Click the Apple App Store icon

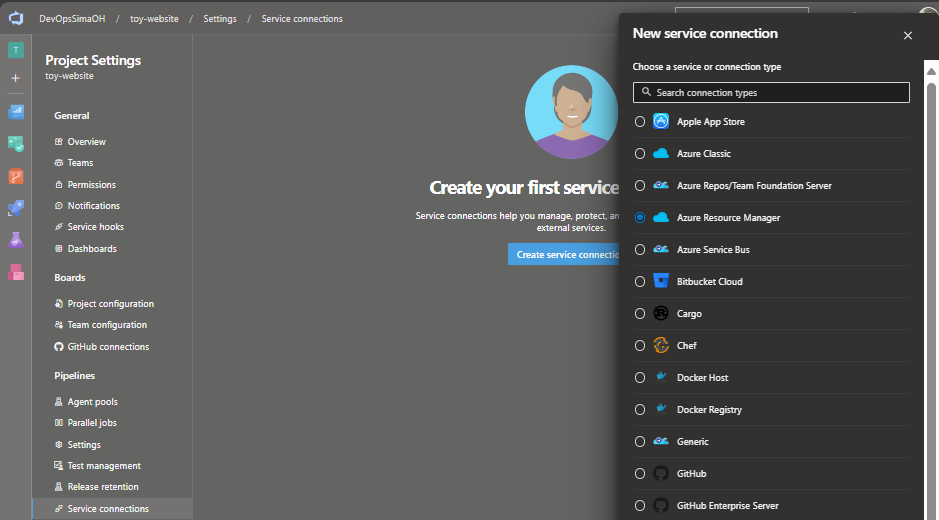click(x=661, y=122)
